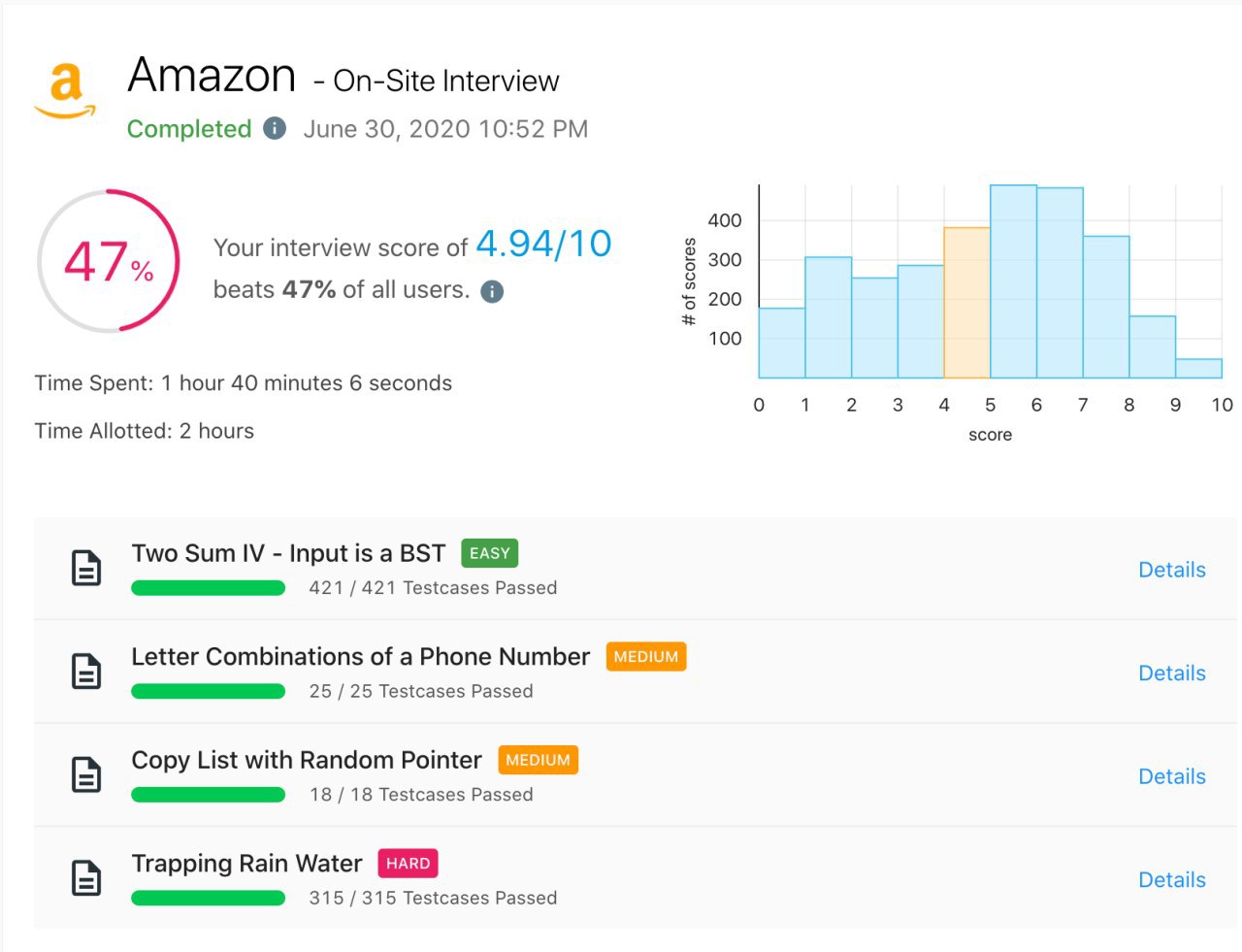
Task: Open info icon next to Completed status
Action: [x=275, y=128]
